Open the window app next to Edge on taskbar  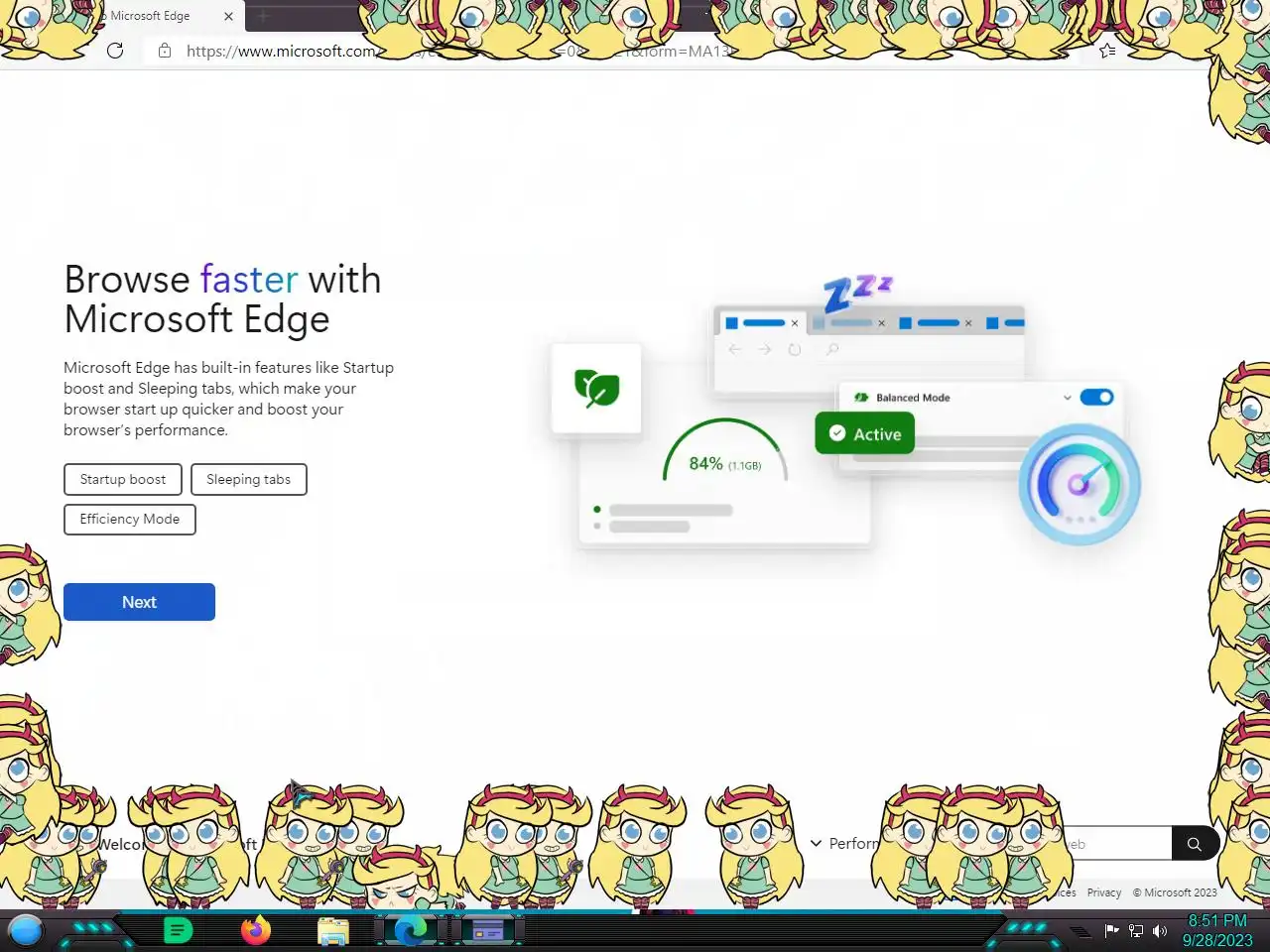click(487, 931)
